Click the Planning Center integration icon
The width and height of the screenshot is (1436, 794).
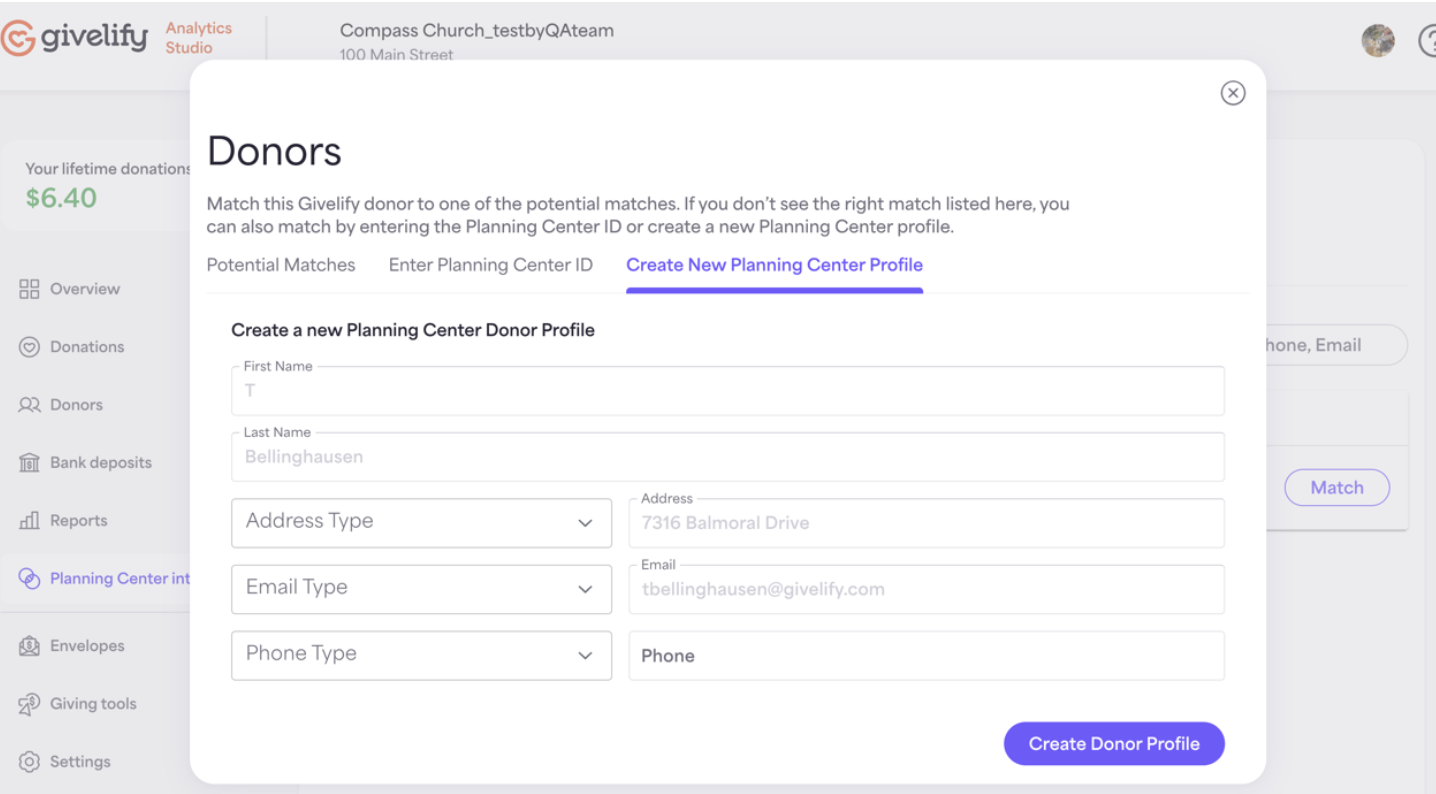29,579
